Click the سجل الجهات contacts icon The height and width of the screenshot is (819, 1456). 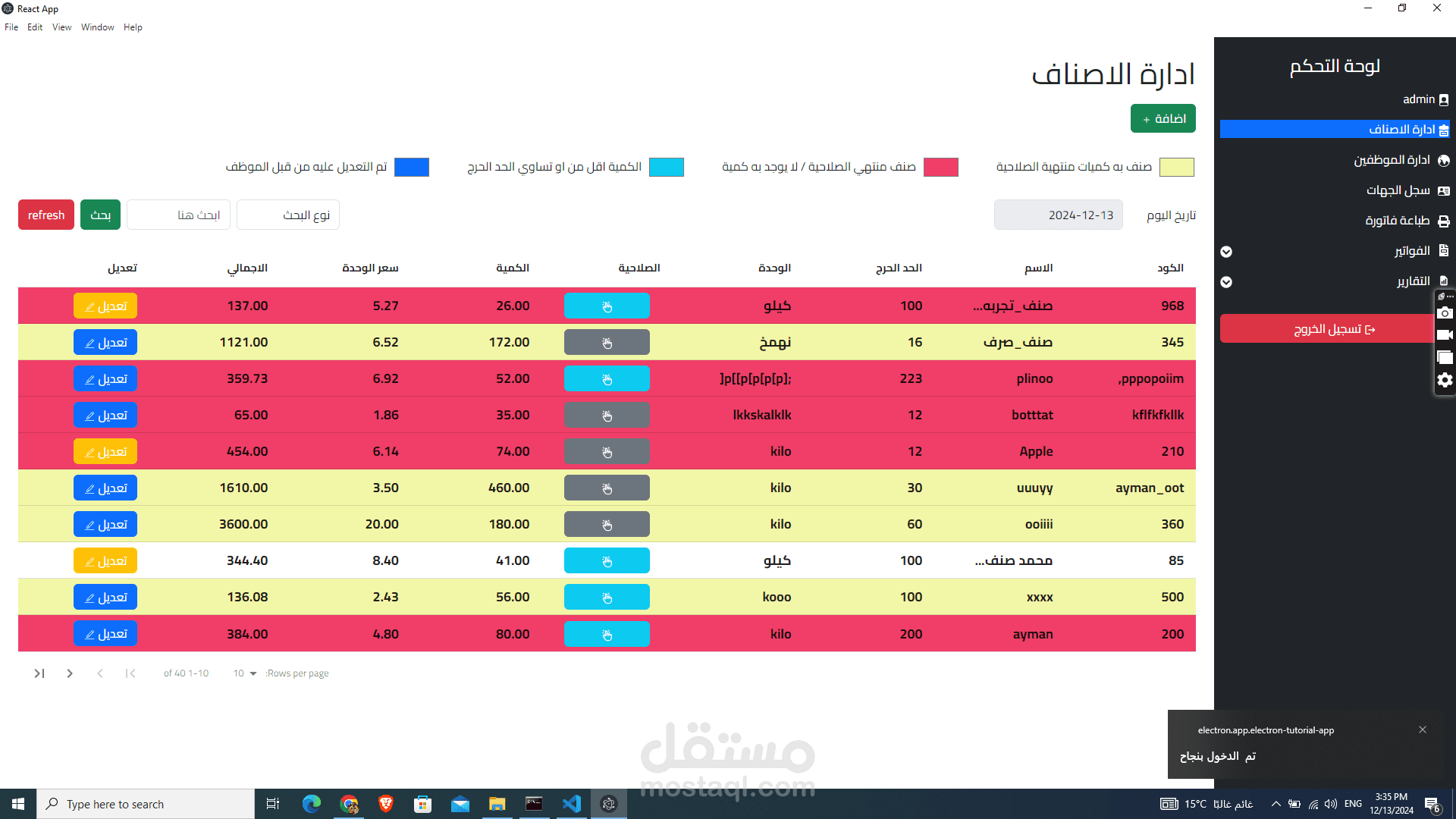(x=1443, y=190)
